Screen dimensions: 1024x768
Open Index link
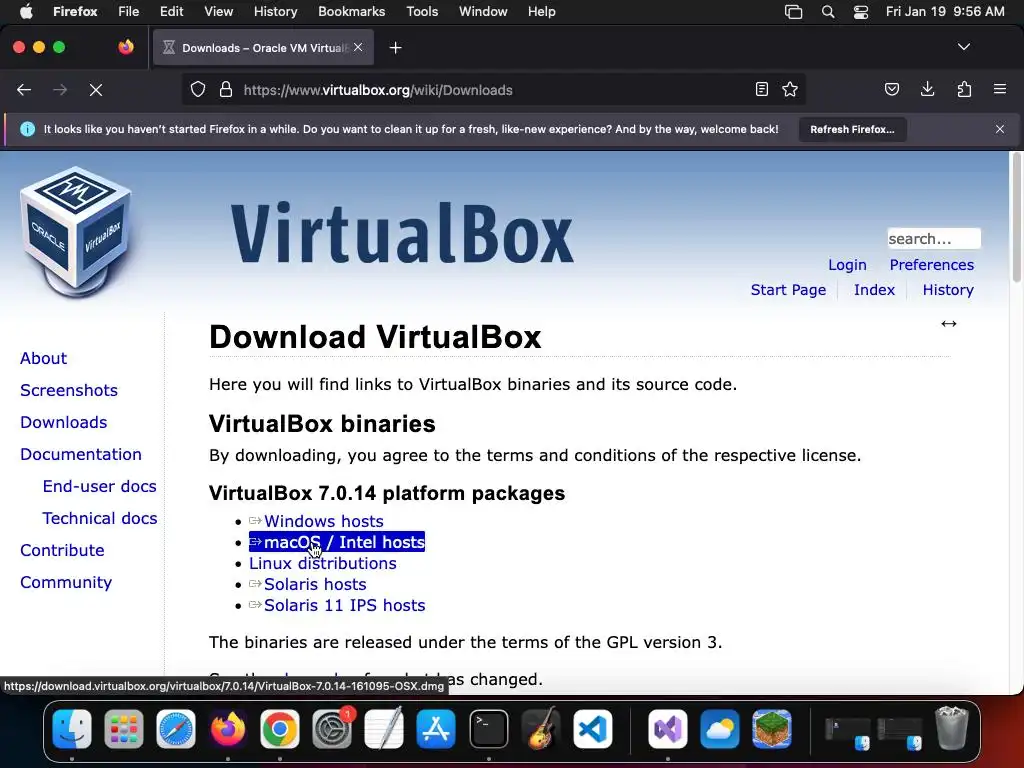(874, 289)
